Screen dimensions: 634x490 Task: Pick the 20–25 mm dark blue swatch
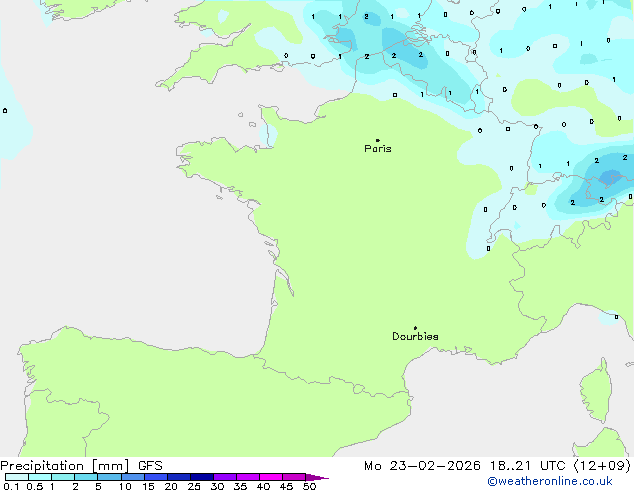pos(179,477)
